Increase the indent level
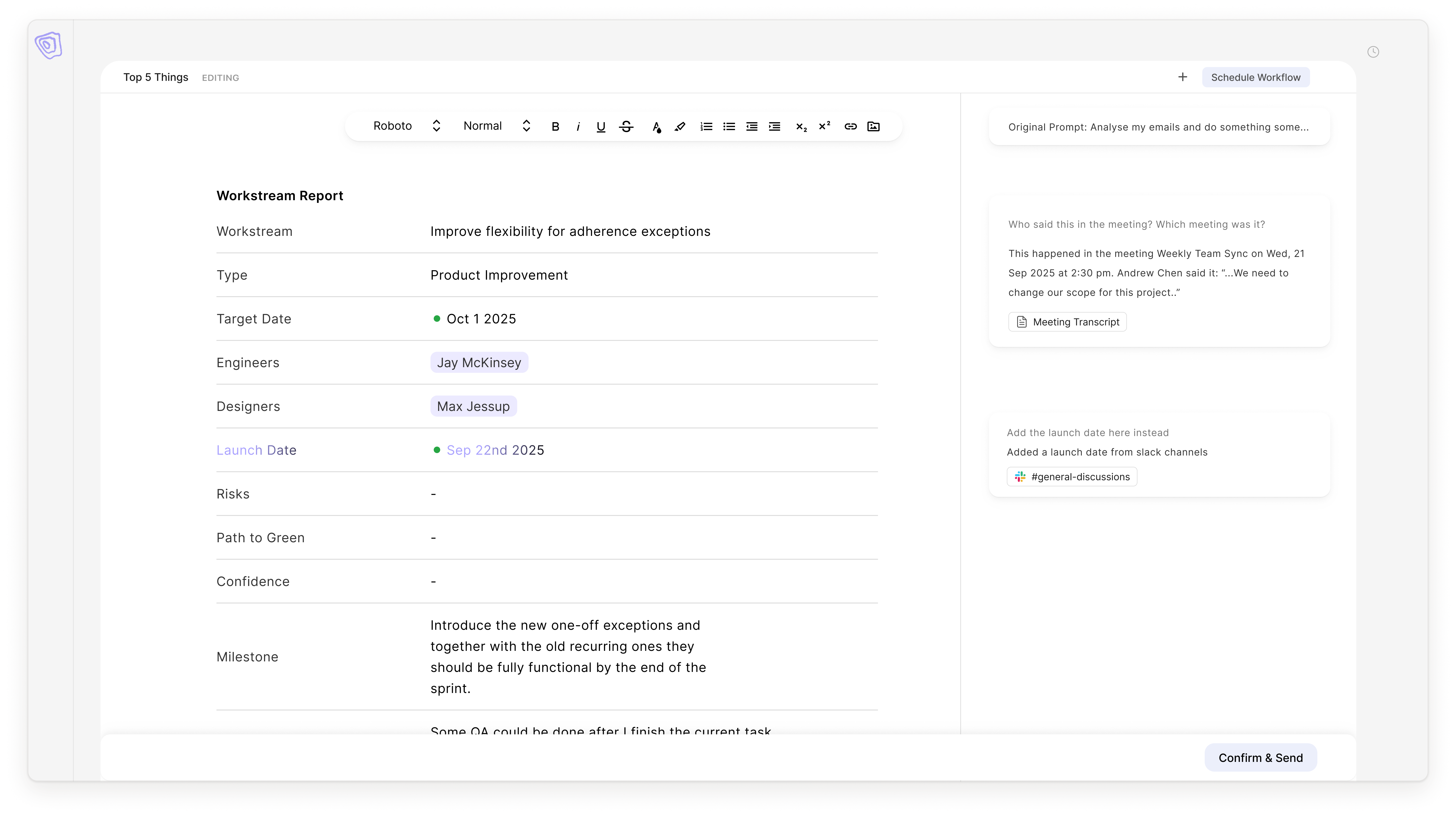The width and height of the screenshot is (1456, 817). [x=774, y=126]
